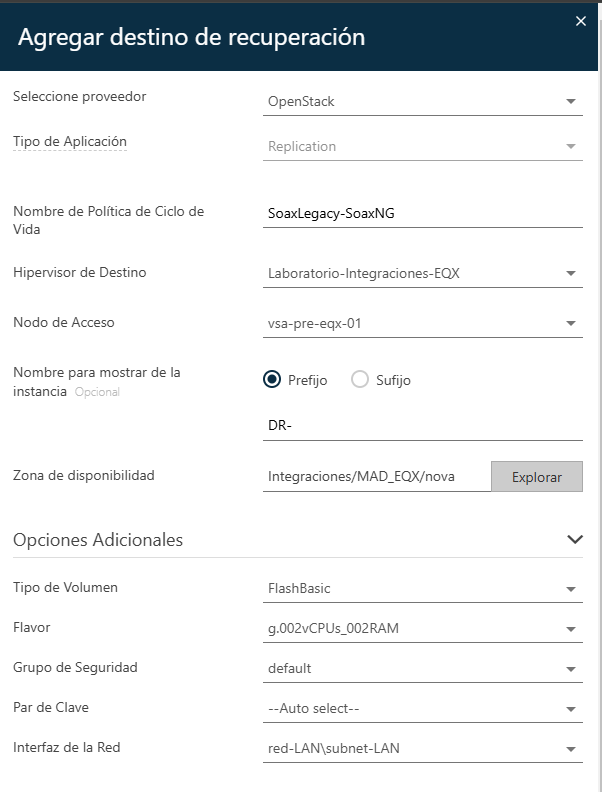Collapse the Opciones Adicionales section chevron
Screen dimensions: 602x792
(x=574, y=539)
